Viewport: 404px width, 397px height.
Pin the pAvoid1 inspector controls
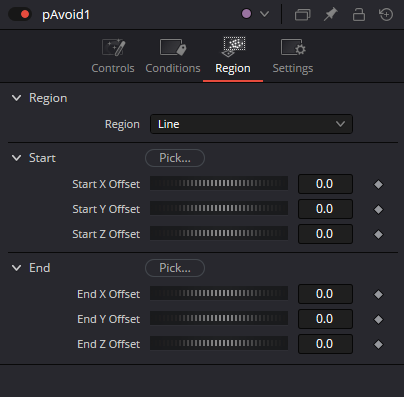(330, 14)
